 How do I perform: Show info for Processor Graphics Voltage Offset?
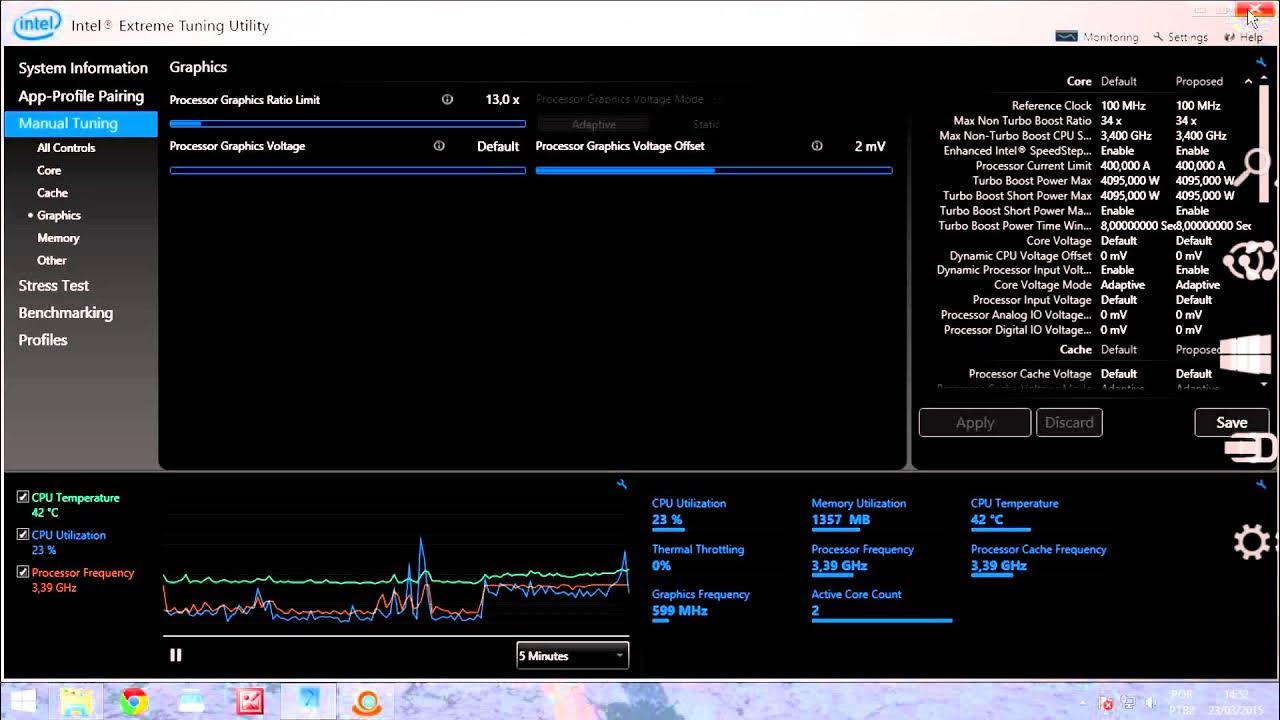(817, 146)
